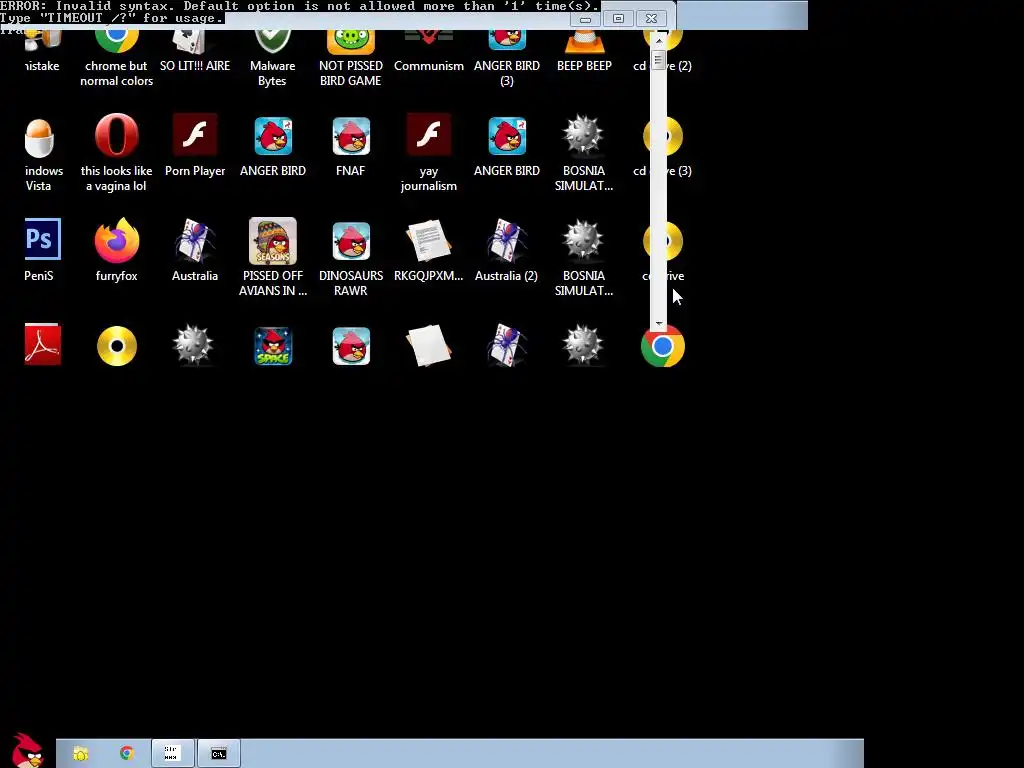Open the NOT PISSED BIRD GAME pig icon
Viewport: 1024px width, 768px height.
tap(351, 59)
